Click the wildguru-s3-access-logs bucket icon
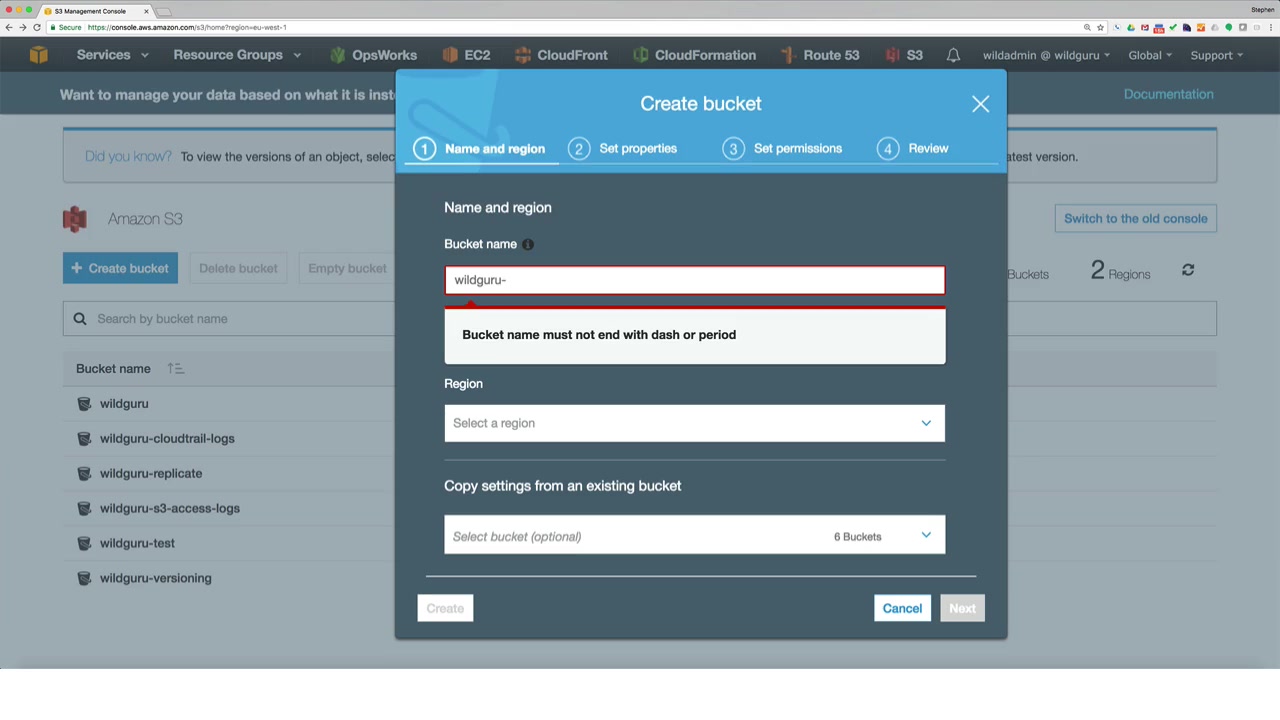Image resolution: width=1280 pixels, height=720 pixels. [84, 509]
